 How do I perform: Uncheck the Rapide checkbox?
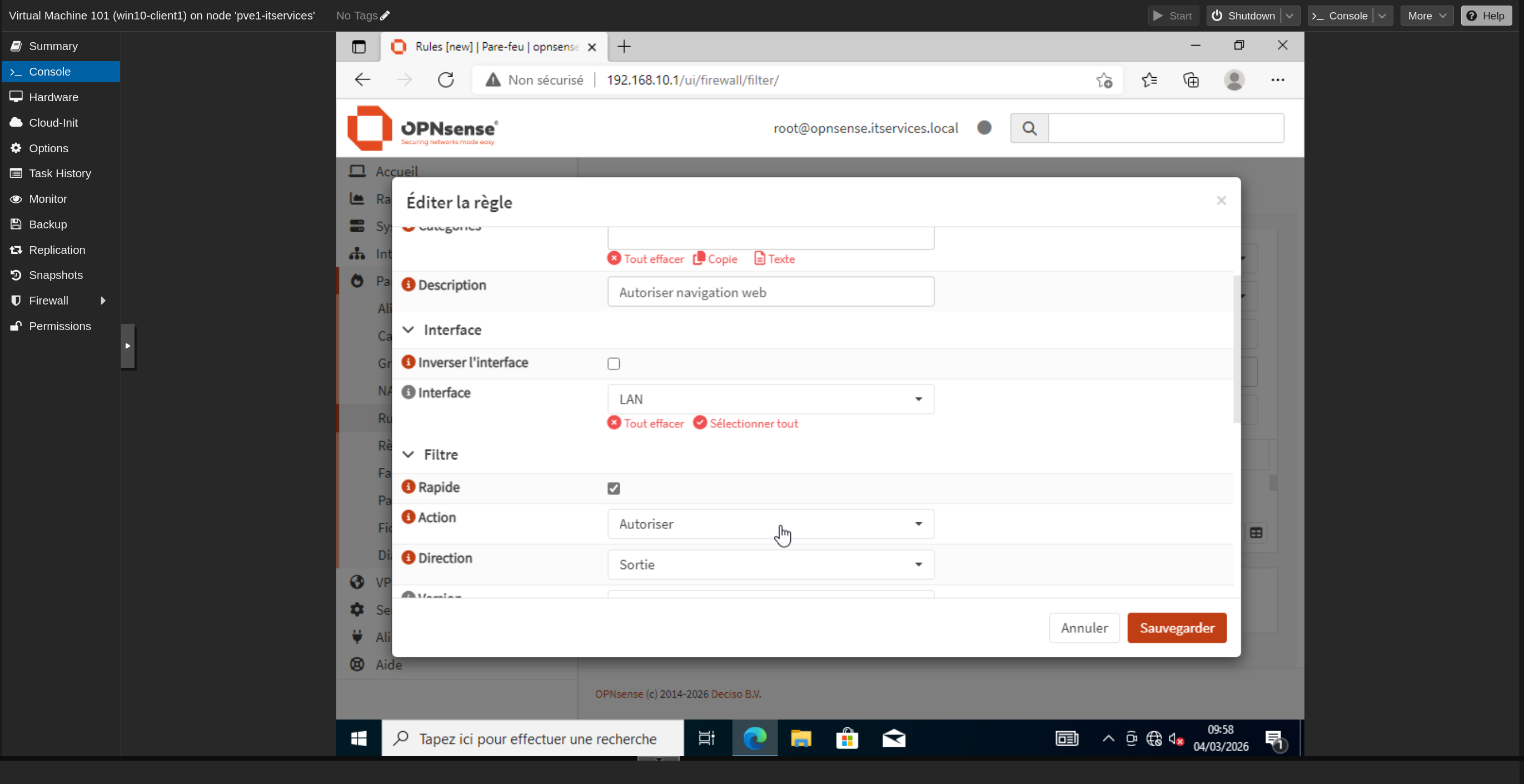point(614,488)
